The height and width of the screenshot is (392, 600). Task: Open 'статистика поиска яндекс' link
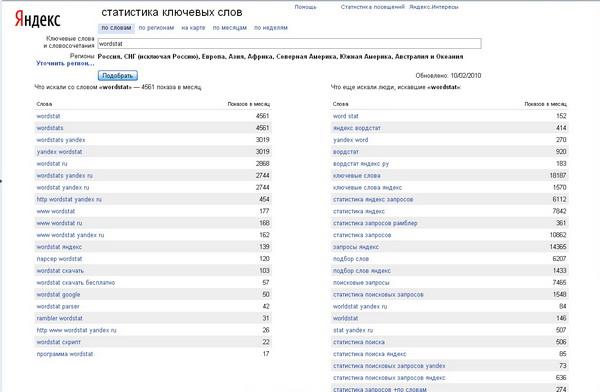[x=370, y=354]
